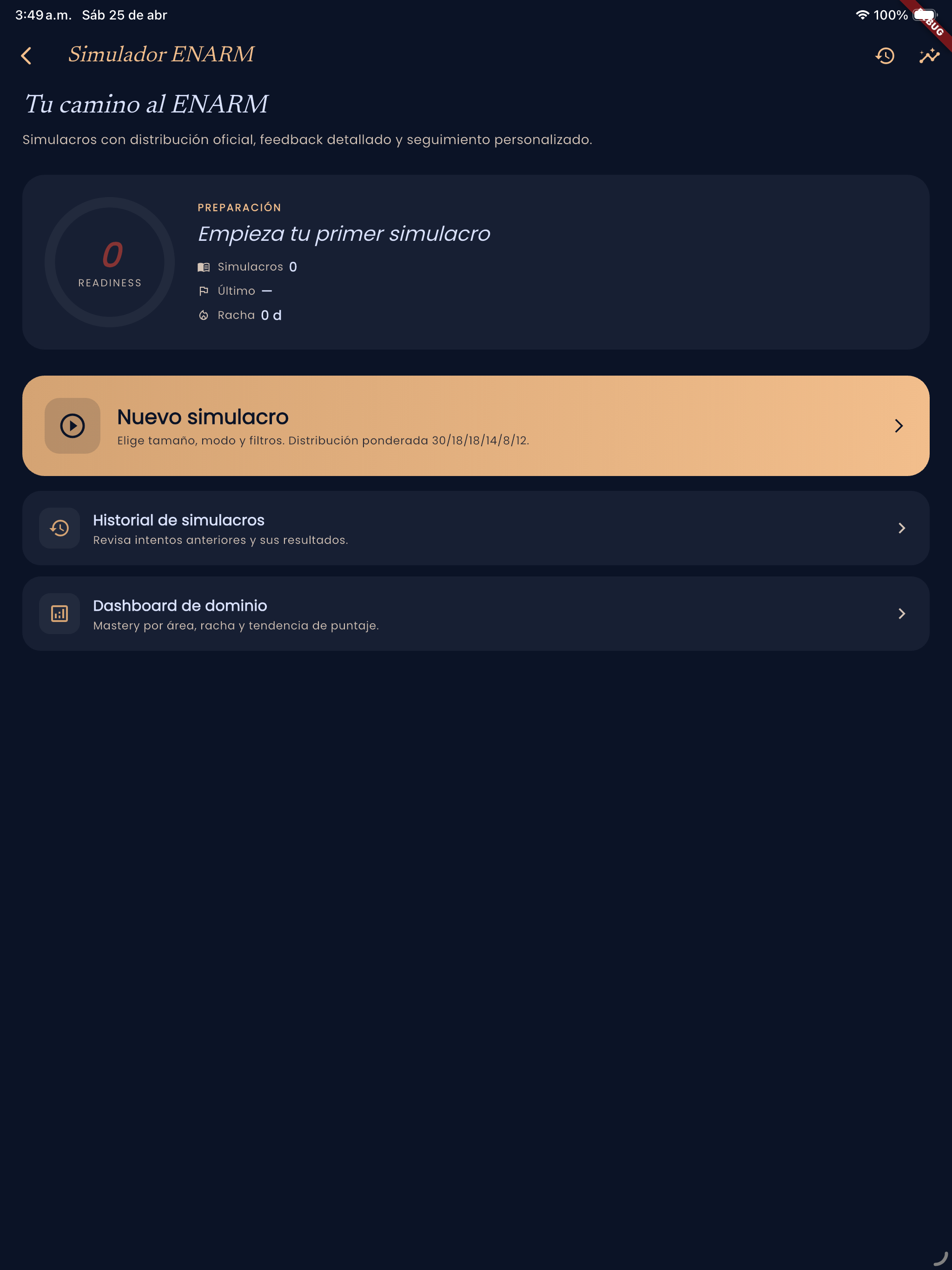This screenshot has width=952, height=1270.
Task: Tap Empieza tu primer simulacro heading
Action: pos(344,234)
